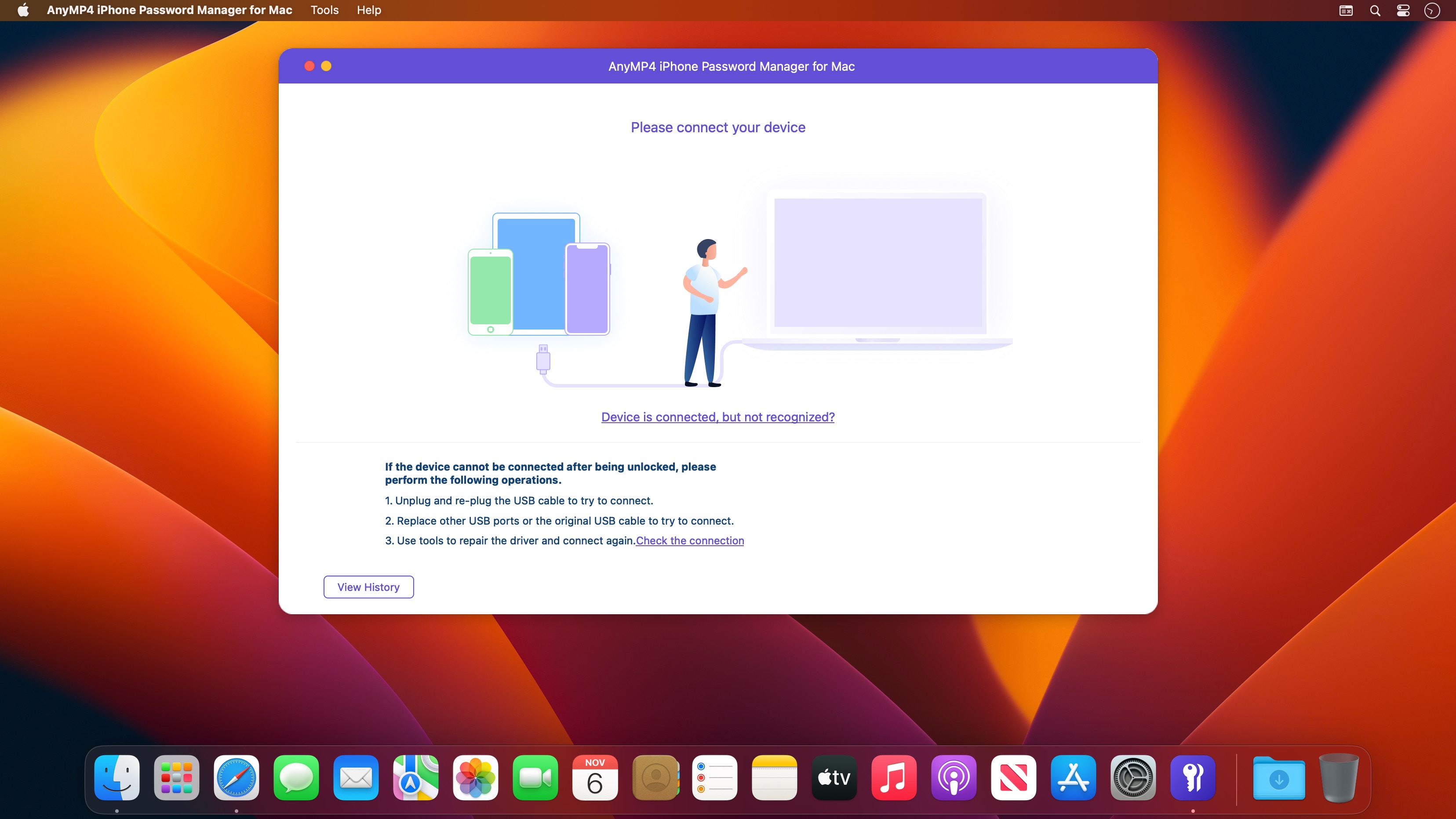1456x819 pixels.
Task: Click the laptop illustration
Action: 877,271
